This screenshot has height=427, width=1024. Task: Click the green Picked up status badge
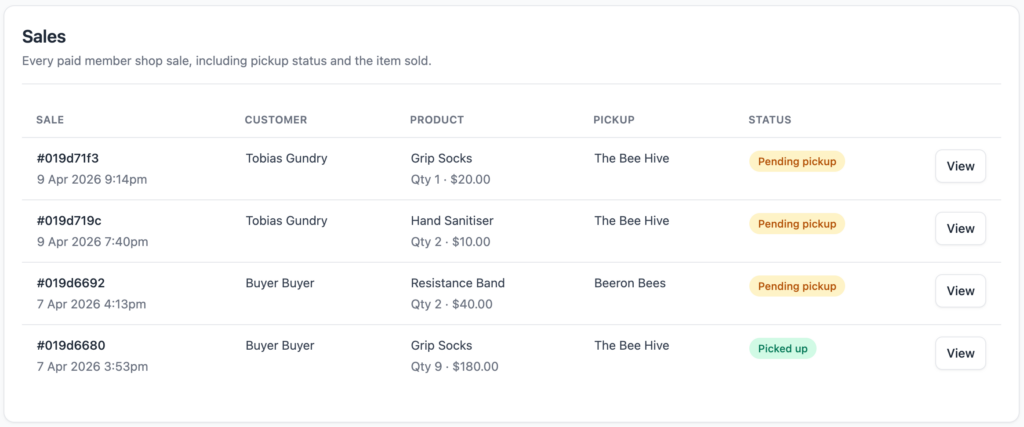[x=782, y=348]
